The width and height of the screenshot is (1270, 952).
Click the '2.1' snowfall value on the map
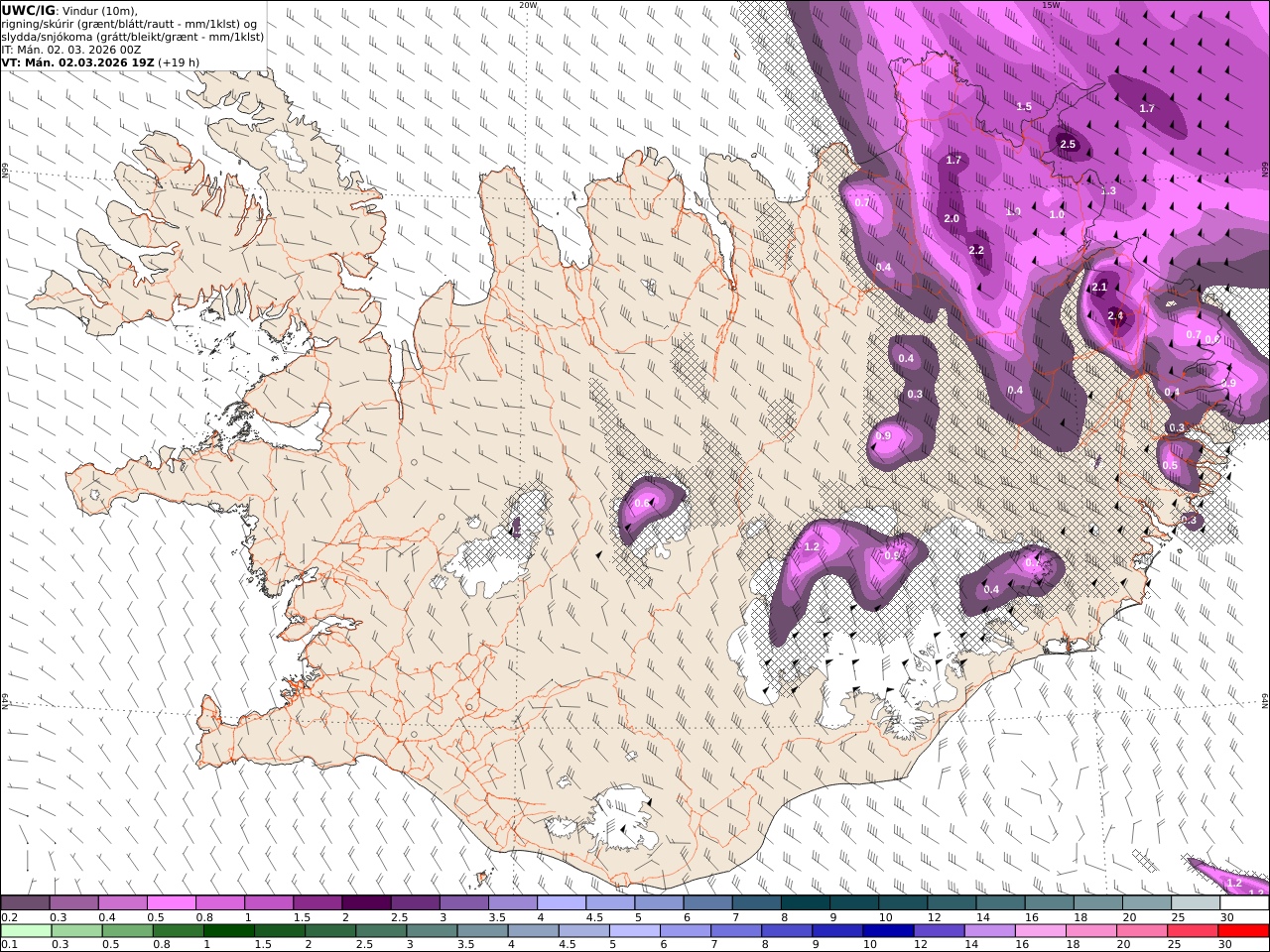click(x=1099, y=288)
